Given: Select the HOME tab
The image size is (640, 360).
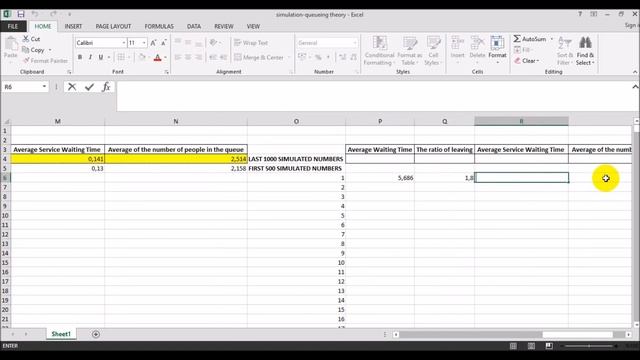Looking at the screenshot, I should click(x=43, y=26).
